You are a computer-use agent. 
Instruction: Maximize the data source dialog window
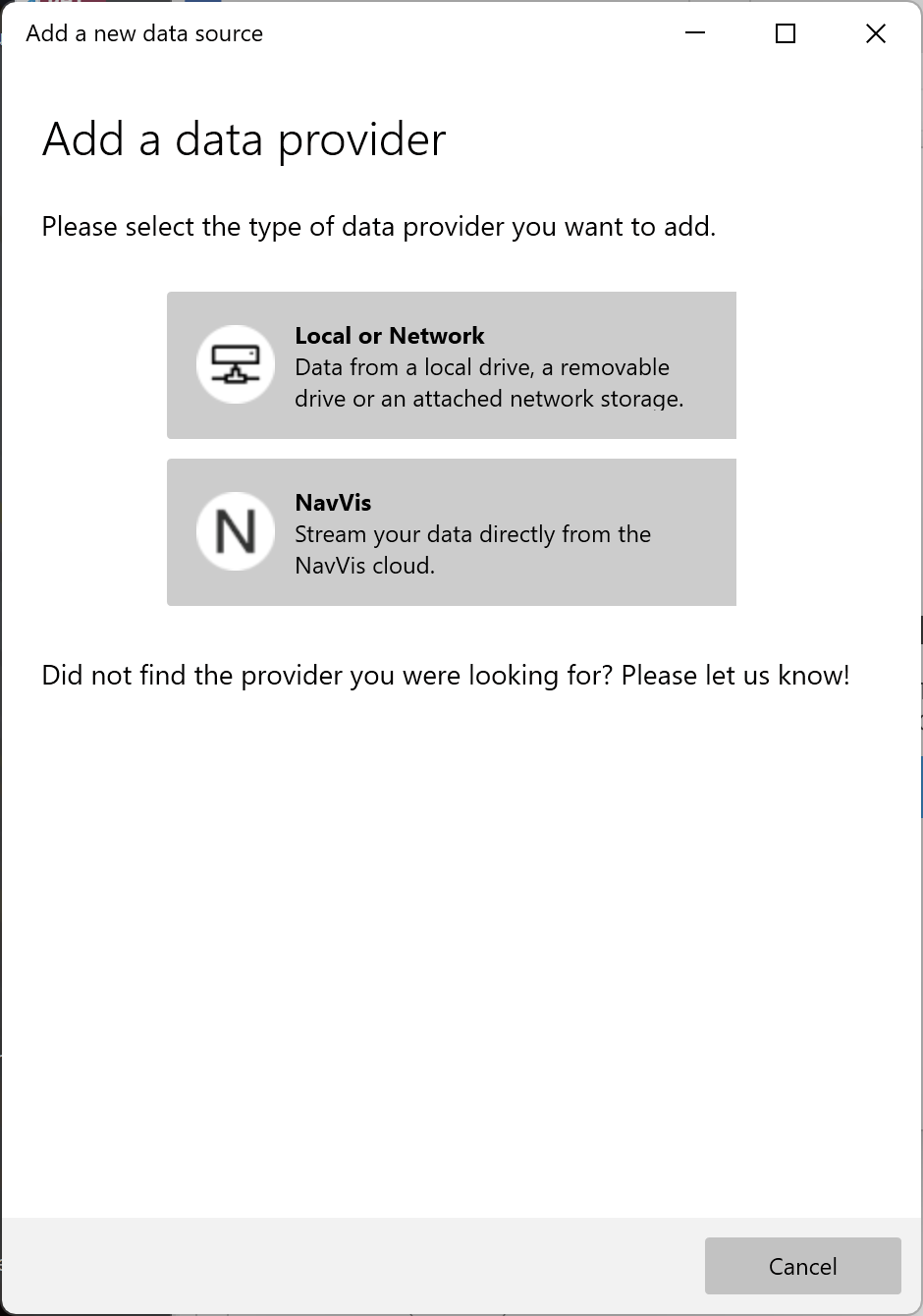coord(786,33)
